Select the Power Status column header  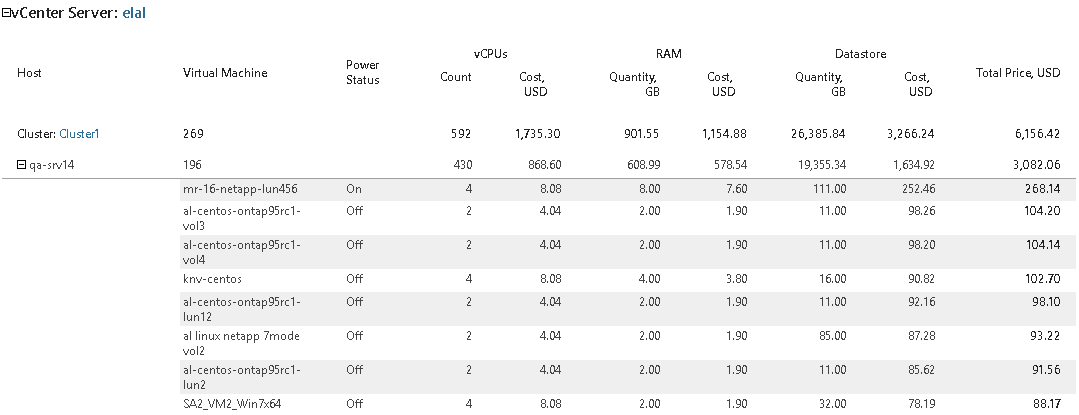363,72
